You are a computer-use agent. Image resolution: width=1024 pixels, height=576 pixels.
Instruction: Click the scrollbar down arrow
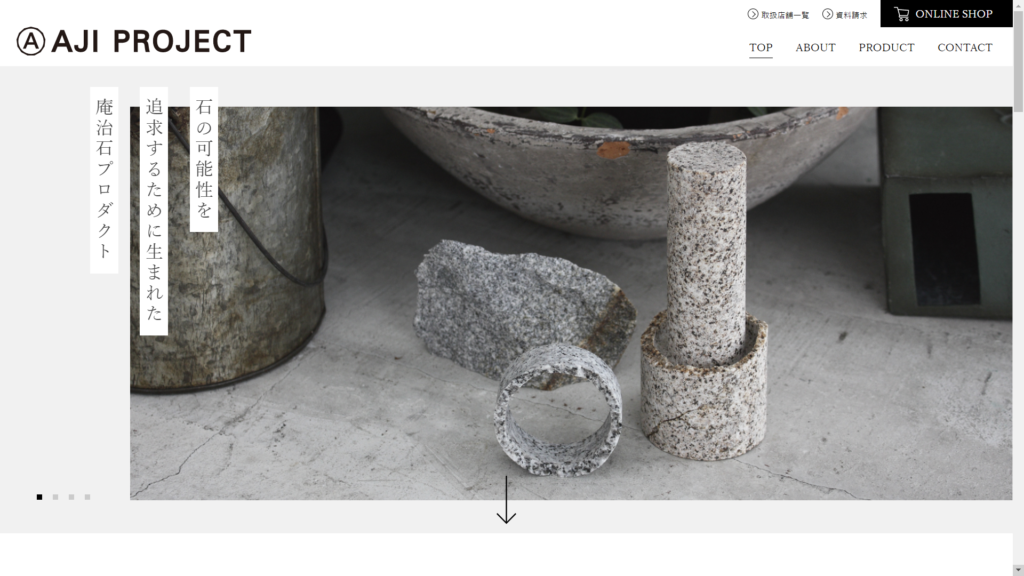(1018, 570)
